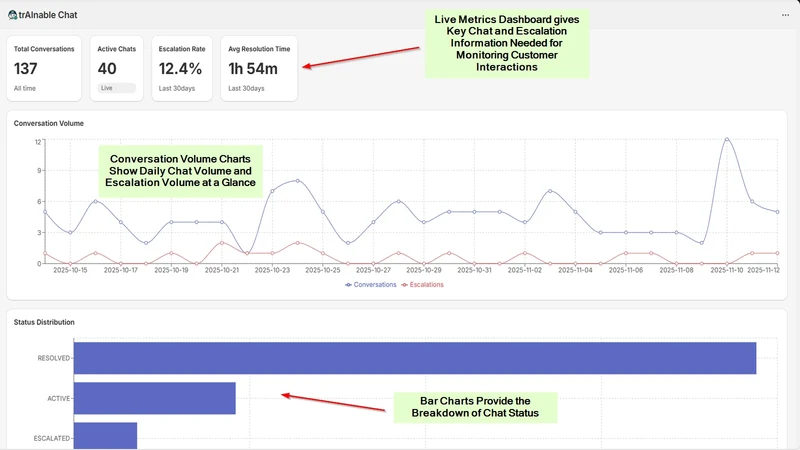Click the 2025-11-06 axis date label
Image resolution: width=800 pixels, height=450 pixels.
click(626, 270)
